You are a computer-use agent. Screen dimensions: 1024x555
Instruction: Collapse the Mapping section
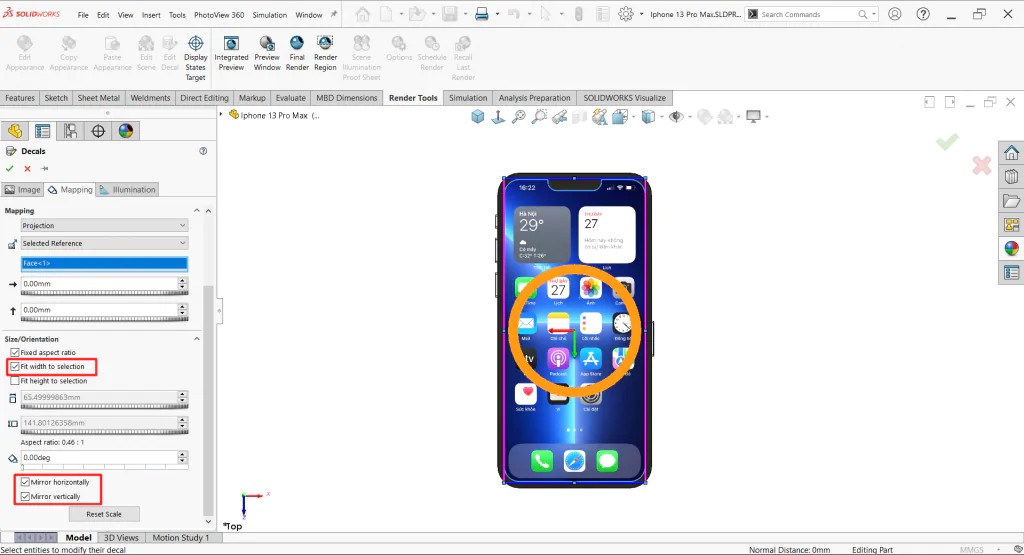(197, 210)
